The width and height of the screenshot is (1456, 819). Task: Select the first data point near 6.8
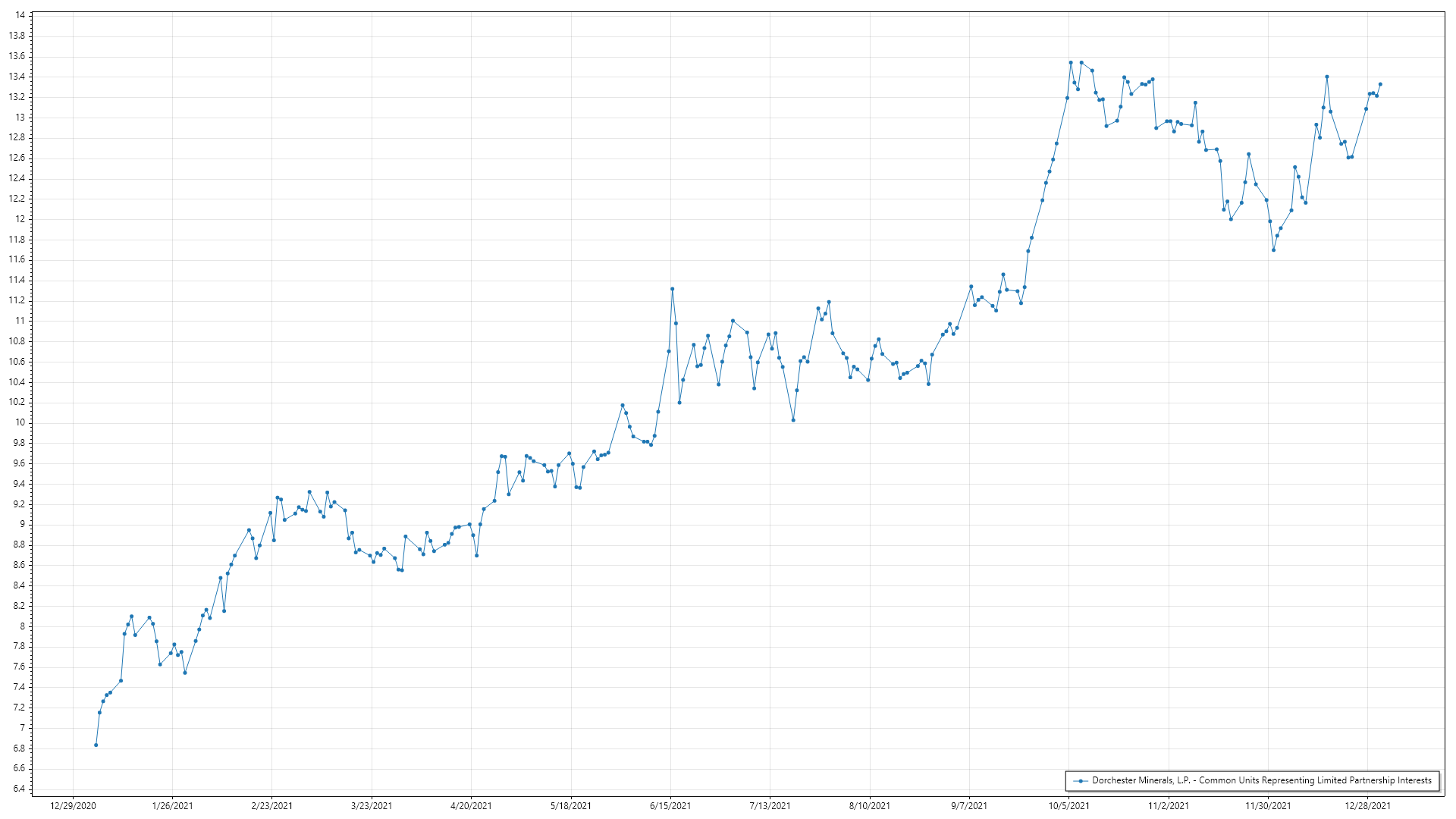click(96, 745)
